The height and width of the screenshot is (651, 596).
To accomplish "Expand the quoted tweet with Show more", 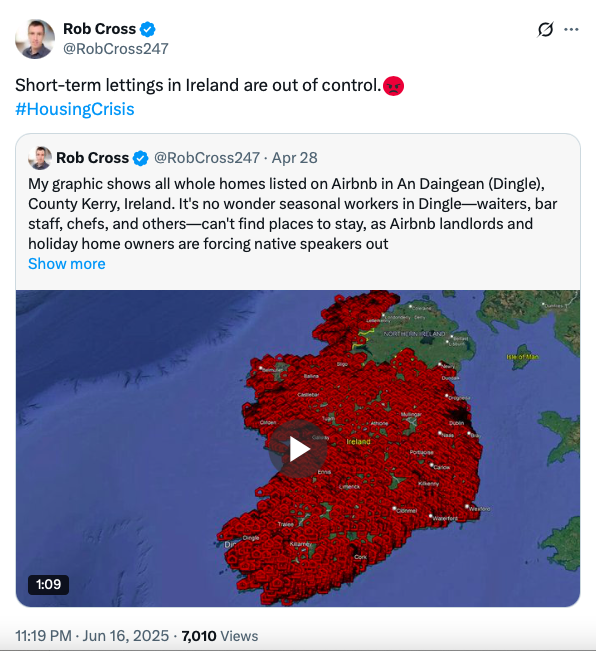I will tap(67, 264).
